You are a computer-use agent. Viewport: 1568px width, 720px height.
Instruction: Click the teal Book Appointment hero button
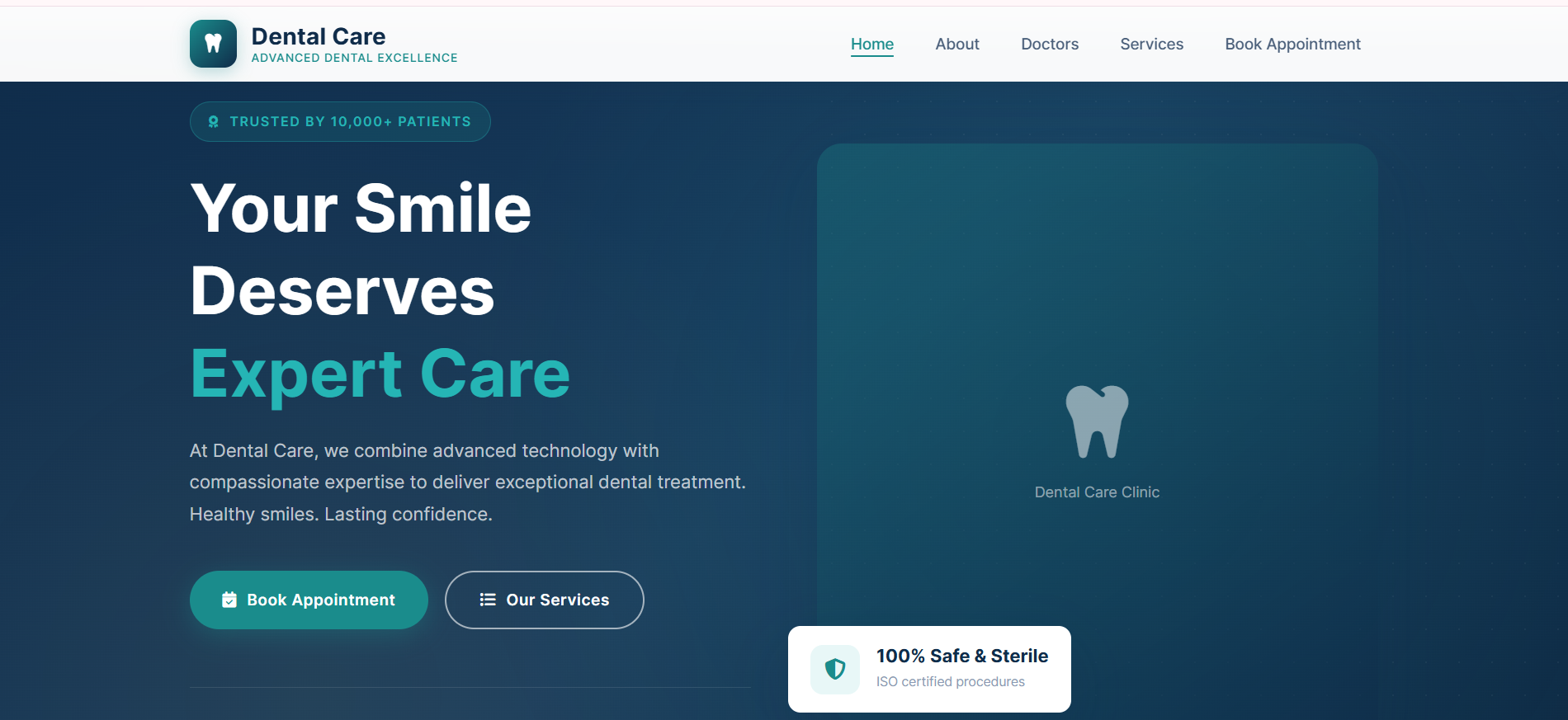(x=309, y=600)
